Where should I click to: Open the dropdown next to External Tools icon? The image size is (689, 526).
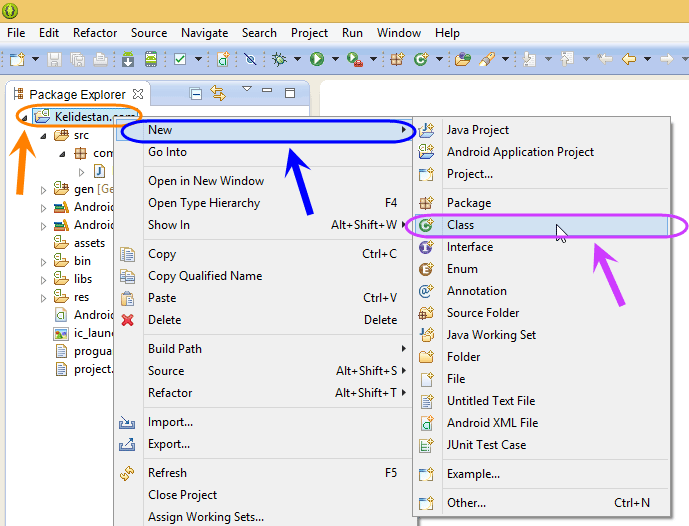click(374, 59)
